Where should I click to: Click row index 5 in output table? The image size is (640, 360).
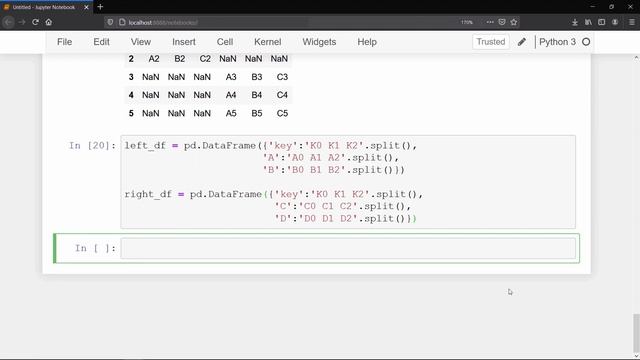tap(131, 113)
